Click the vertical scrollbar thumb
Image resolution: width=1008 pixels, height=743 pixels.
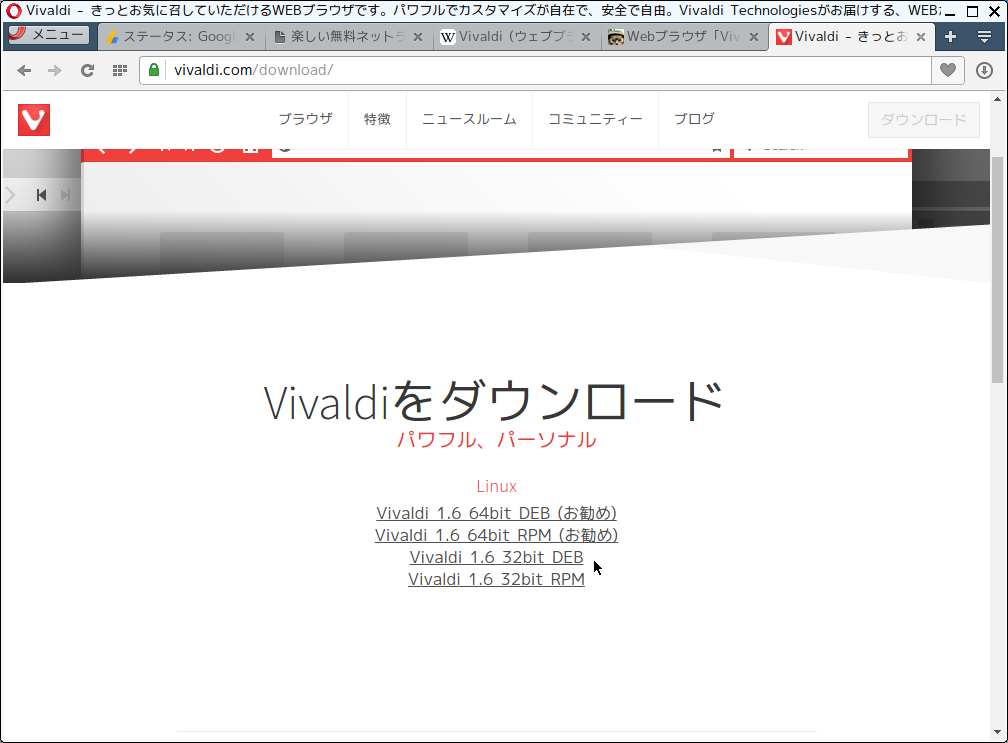(997, 270)
